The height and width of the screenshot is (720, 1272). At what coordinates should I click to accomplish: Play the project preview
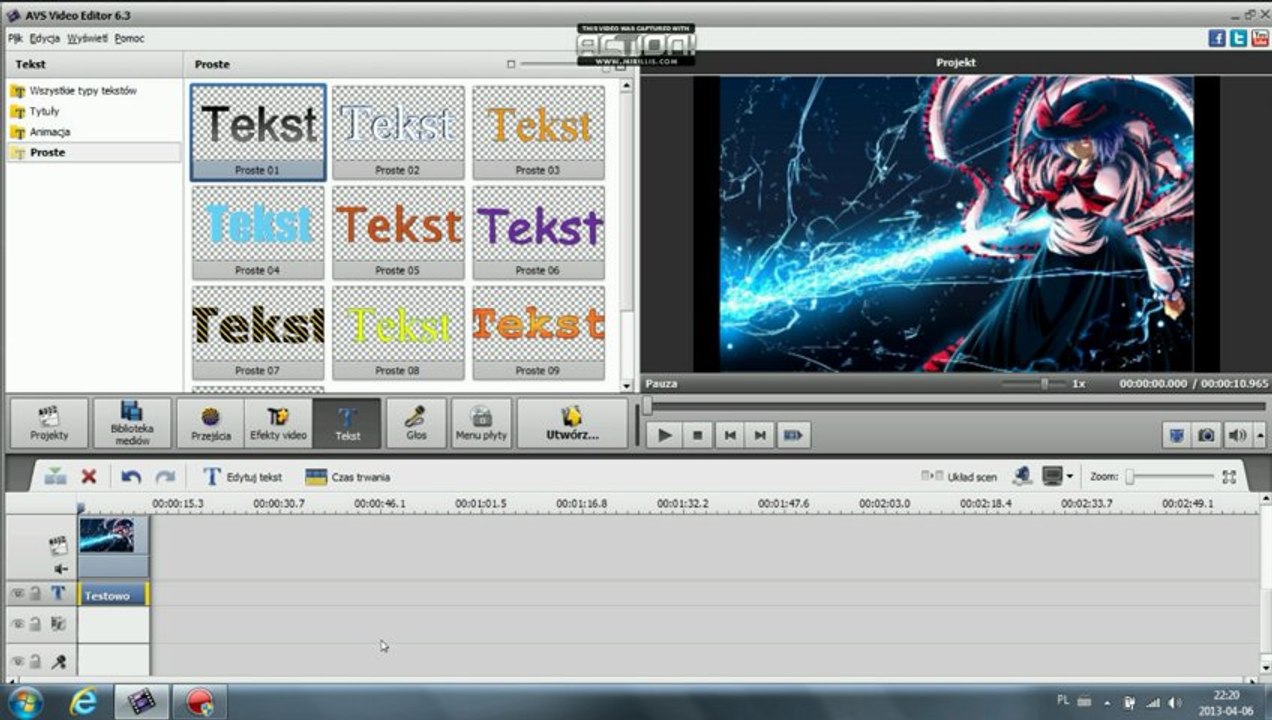click(x=665, y=435)
